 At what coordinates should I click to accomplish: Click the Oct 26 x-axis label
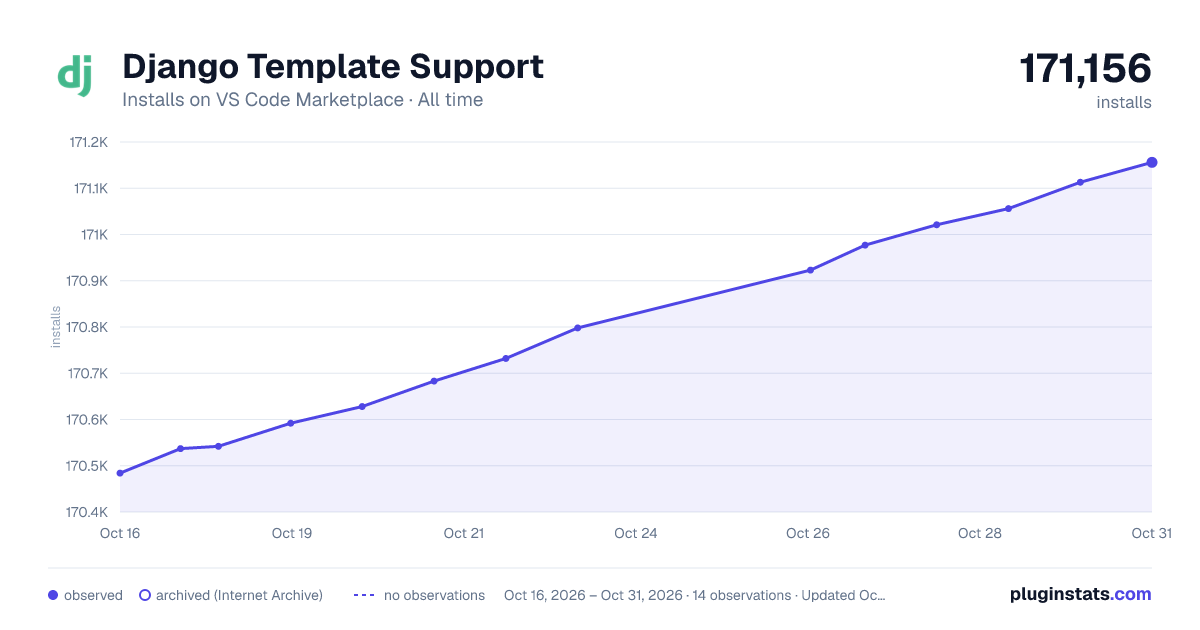pyautogui.click(x=808, y=533)
